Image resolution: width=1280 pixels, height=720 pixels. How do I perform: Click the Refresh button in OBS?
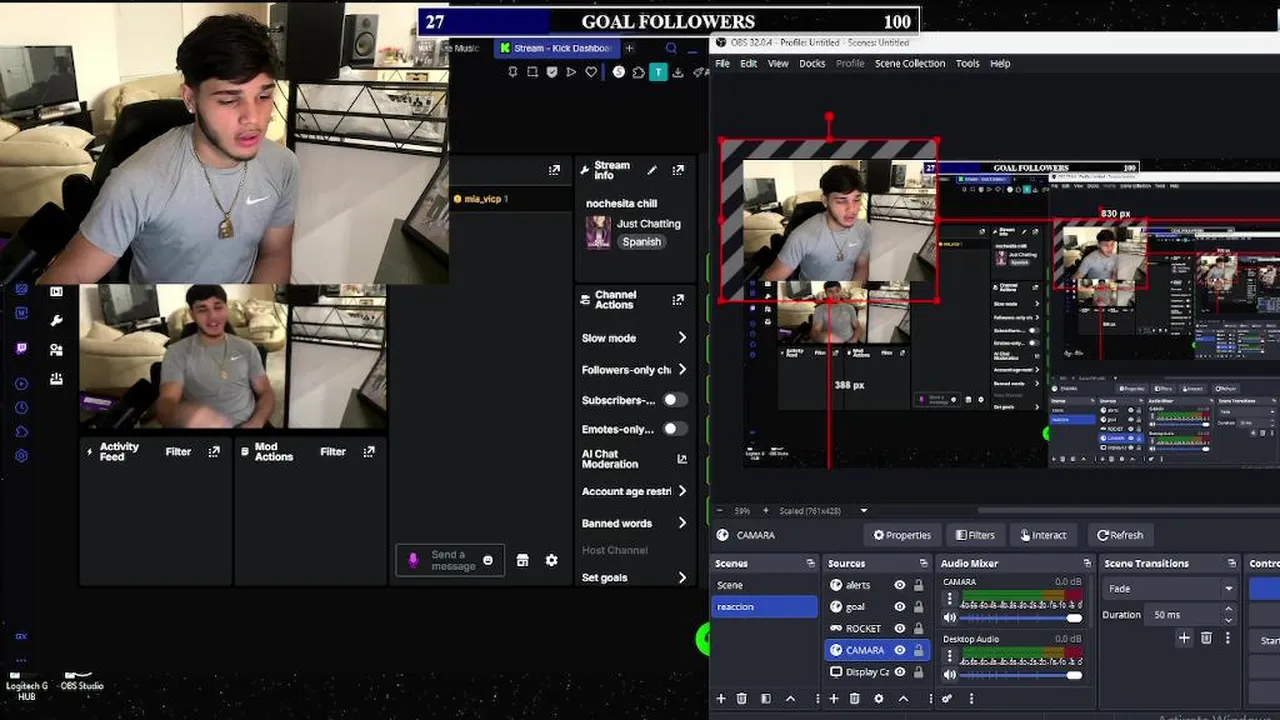click(1120, 535)
